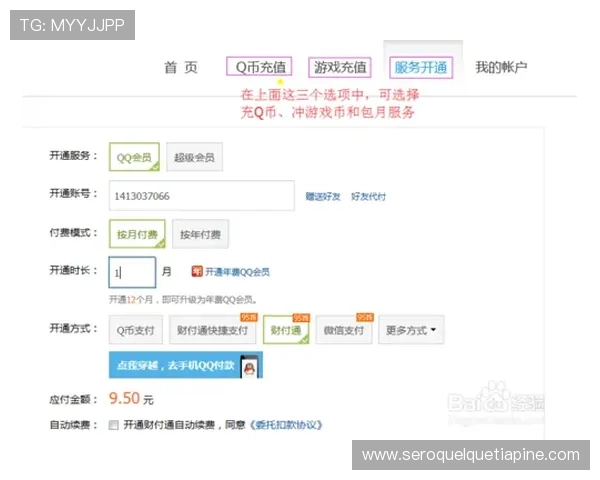Viewport: 600px width, 480px height.
Task: Open the 委托扣款协议 agreement link
Action: point(286,425)
